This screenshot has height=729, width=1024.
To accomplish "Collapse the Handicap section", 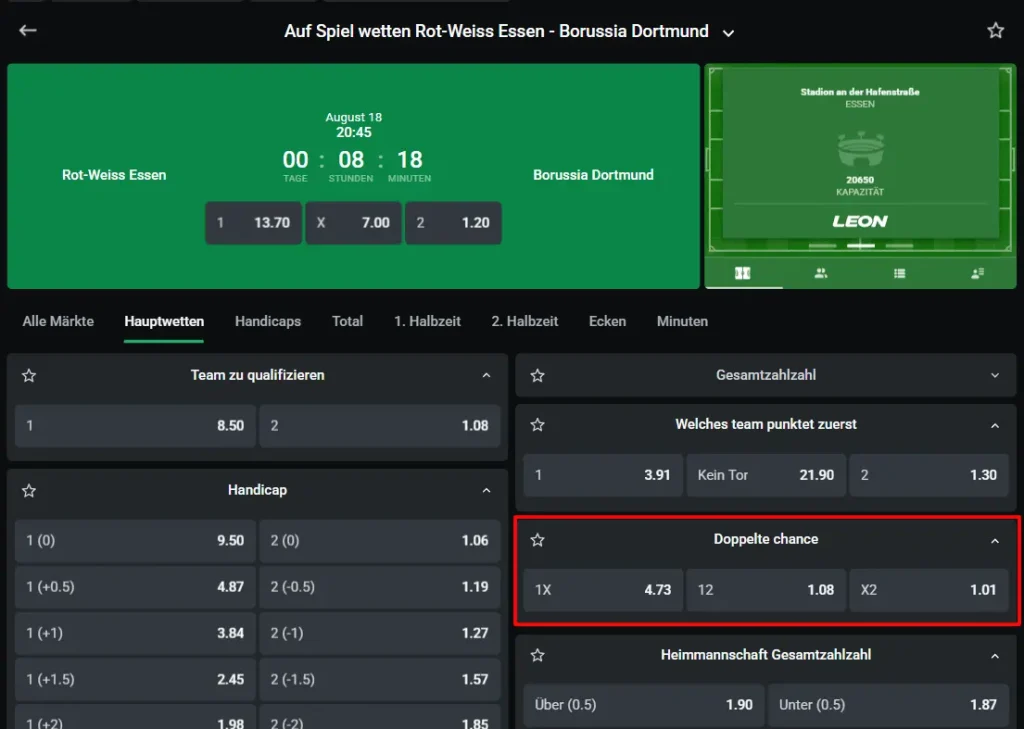I will [486, 491].
